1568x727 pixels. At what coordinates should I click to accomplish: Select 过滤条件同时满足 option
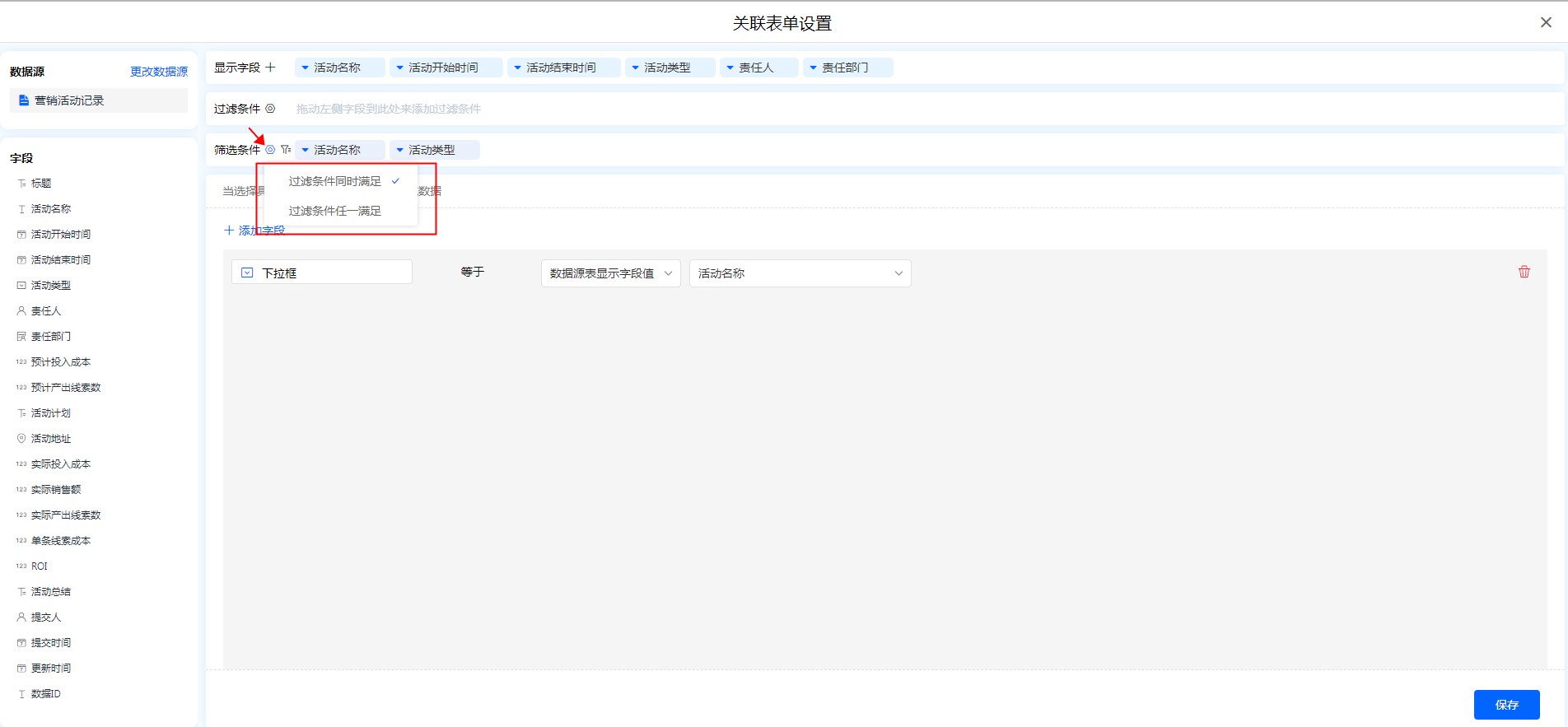(x=335, y=181)
